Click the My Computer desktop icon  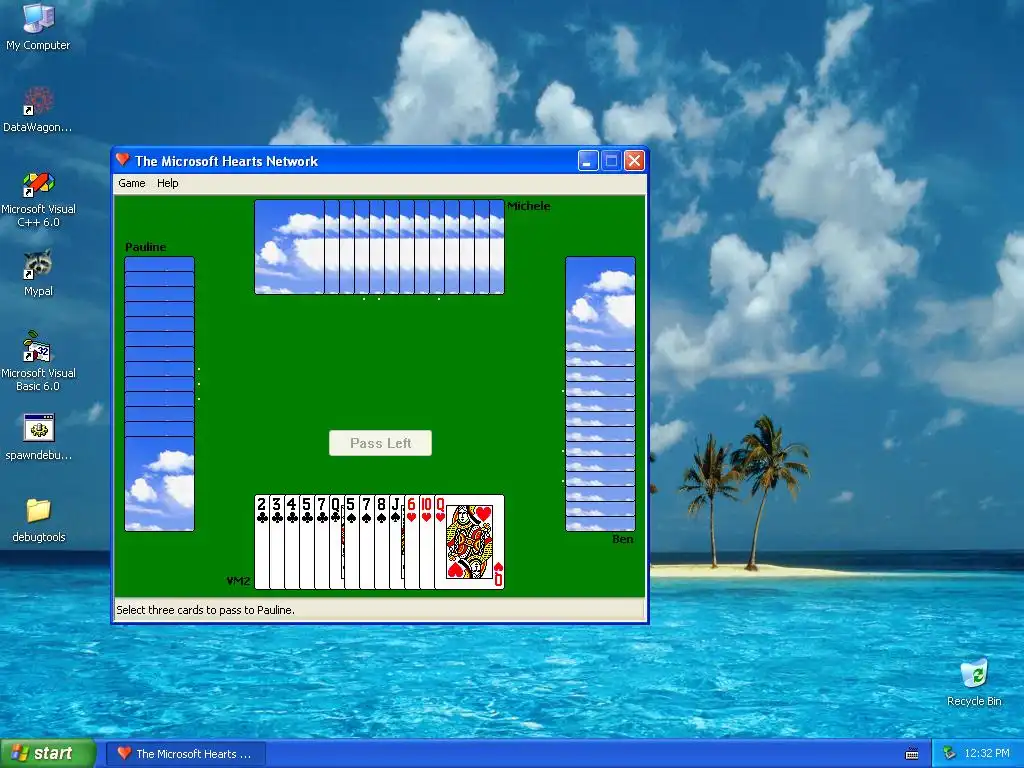[38, 27]
